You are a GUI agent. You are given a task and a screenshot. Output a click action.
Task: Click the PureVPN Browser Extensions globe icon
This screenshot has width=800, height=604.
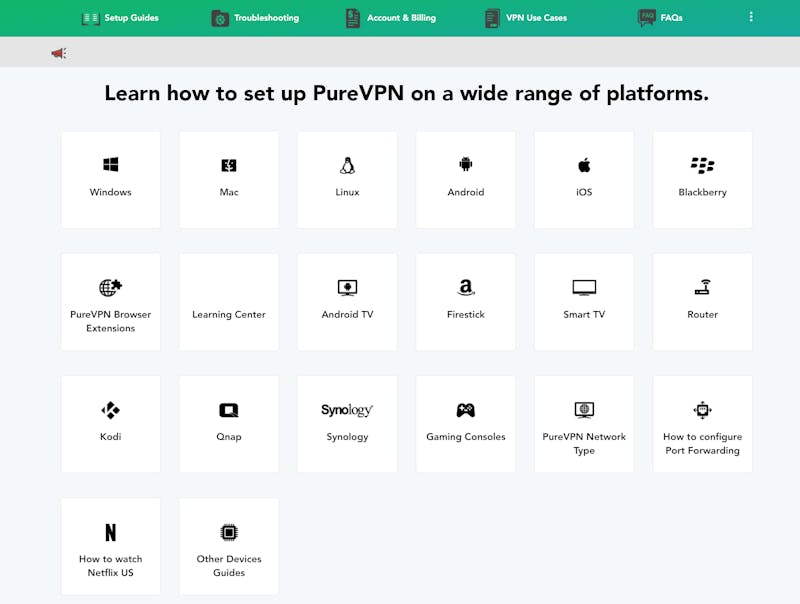(111, 288)
